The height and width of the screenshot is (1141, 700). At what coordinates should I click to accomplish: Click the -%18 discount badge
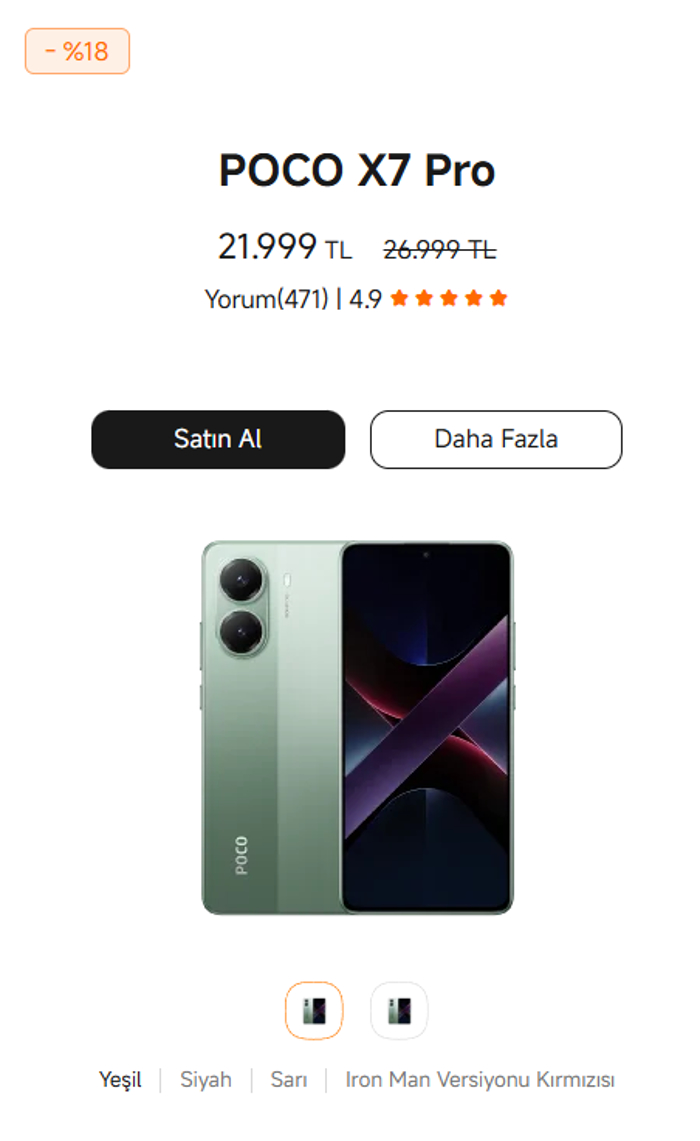click(77, 51)
